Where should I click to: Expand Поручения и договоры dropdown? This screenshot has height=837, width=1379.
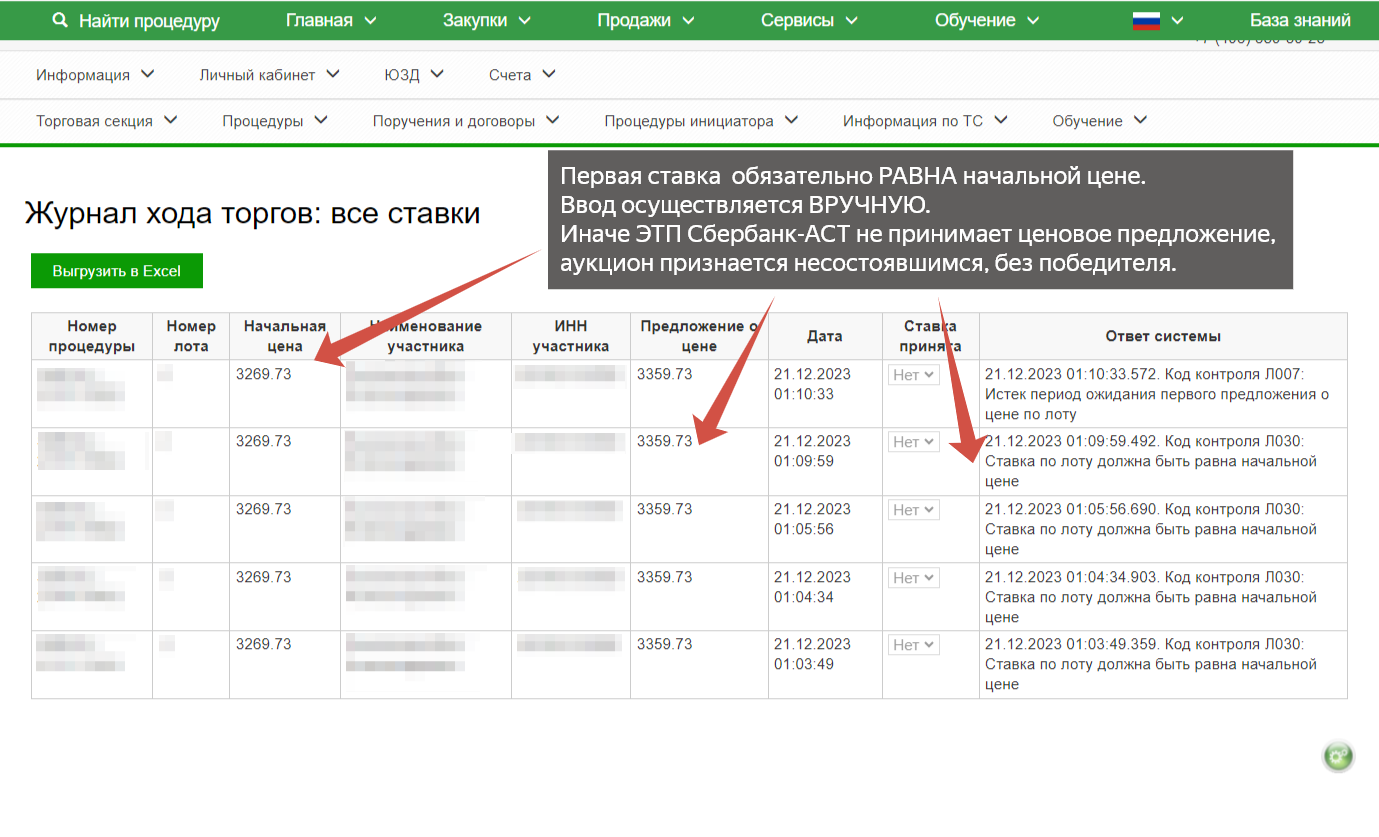click(466, 121)
